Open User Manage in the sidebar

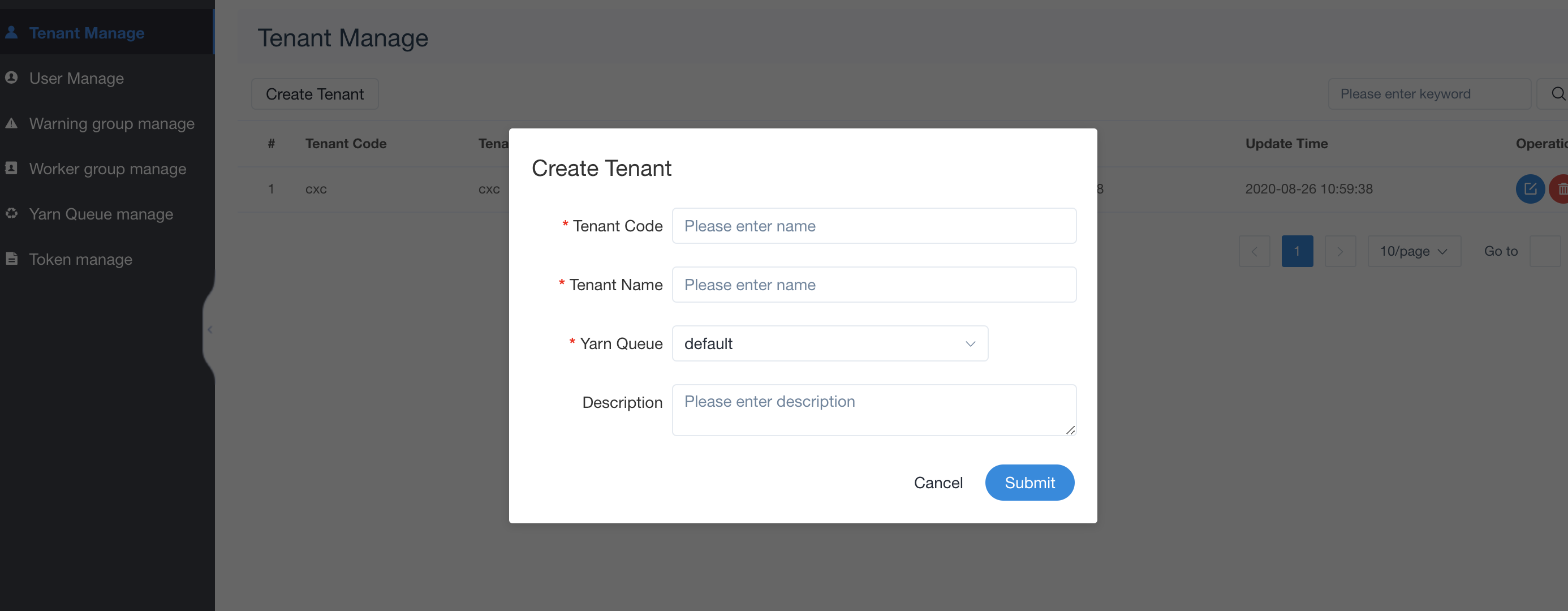coord(77,78)
